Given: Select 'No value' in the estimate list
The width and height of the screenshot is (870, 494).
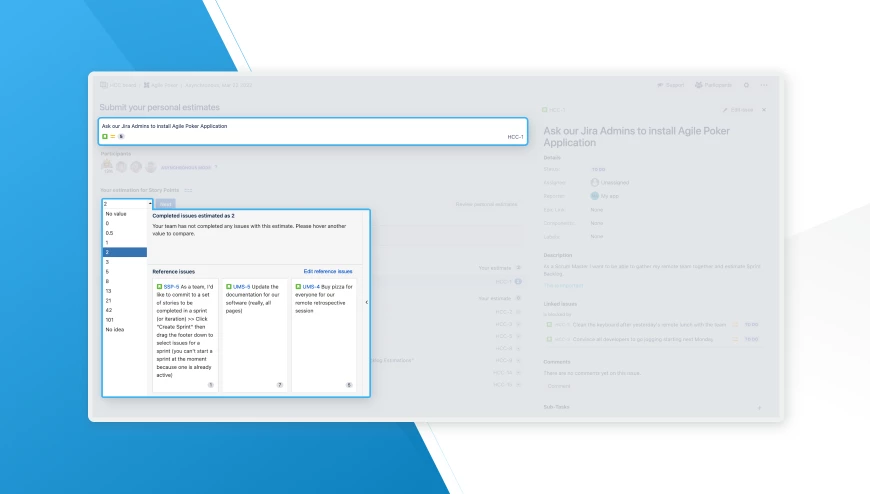Looking at the screenshot, I should (x=125, y=214).
